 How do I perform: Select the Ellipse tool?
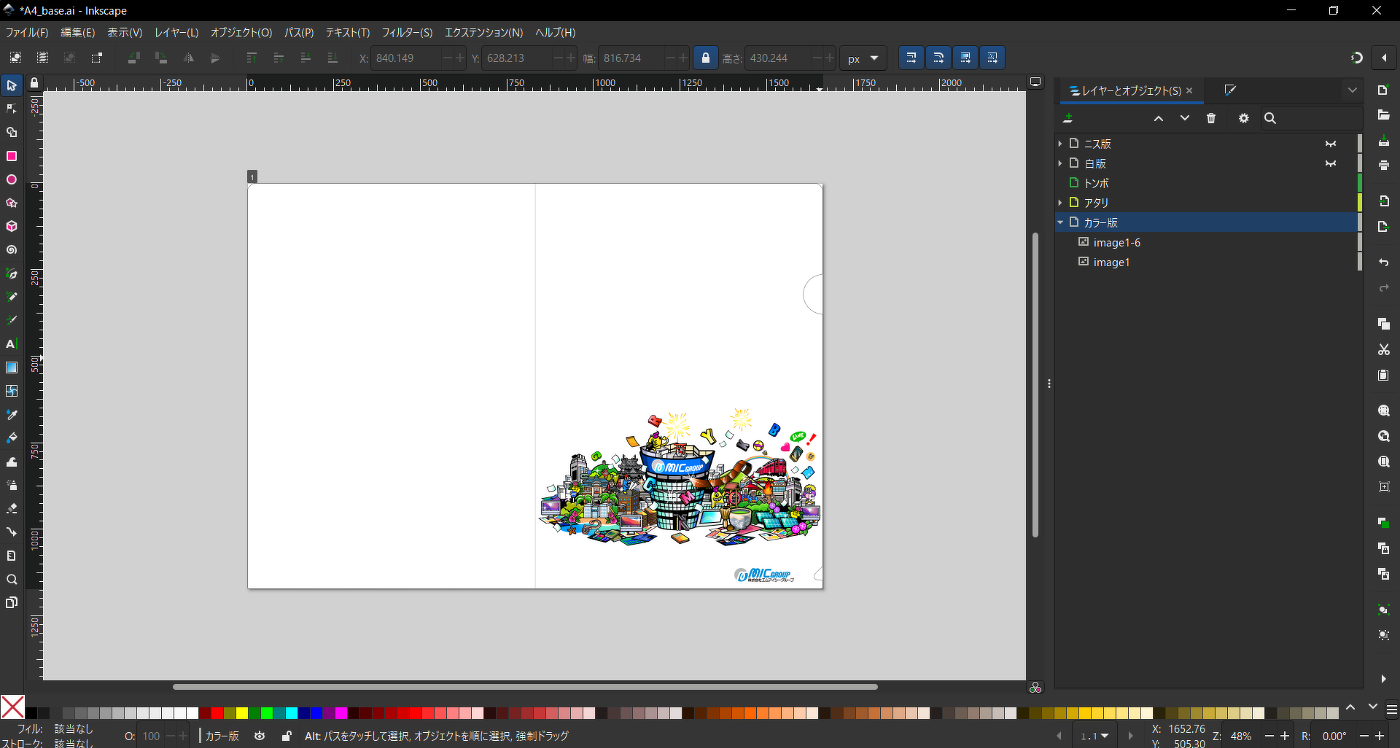[12, 180]
